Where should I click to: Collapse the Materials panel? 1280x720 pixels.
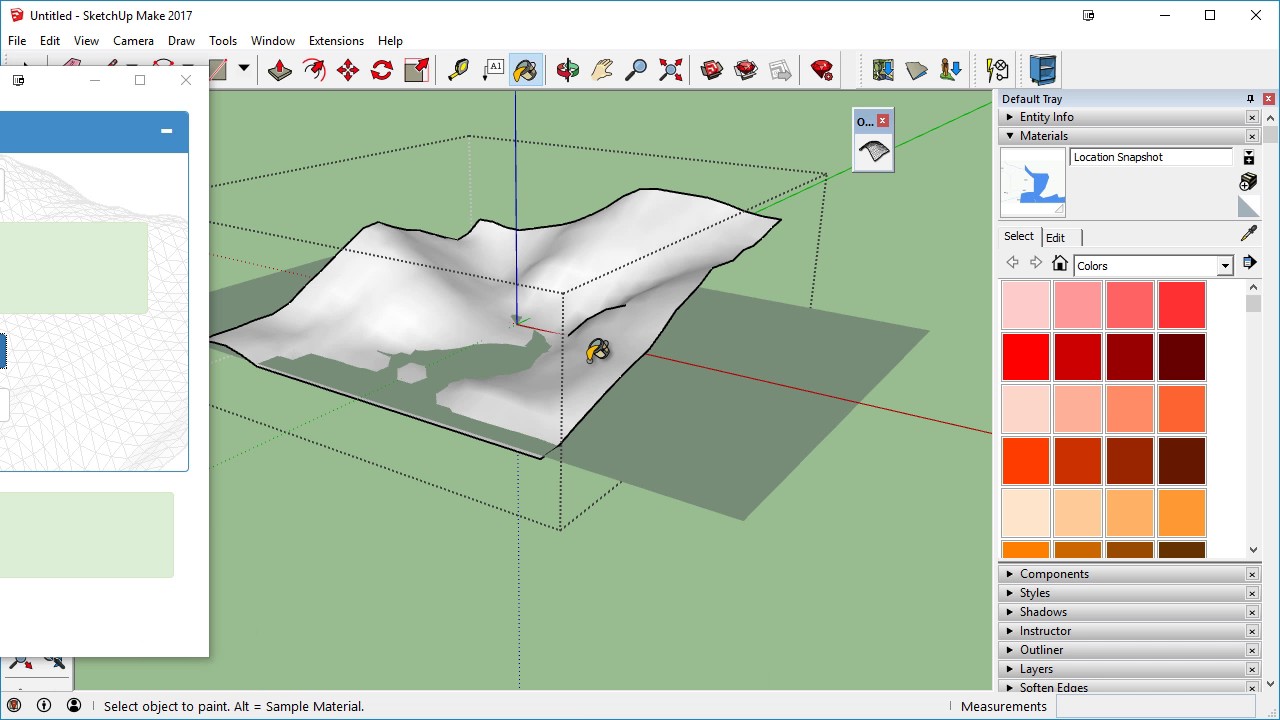(x=1125, y=136)
